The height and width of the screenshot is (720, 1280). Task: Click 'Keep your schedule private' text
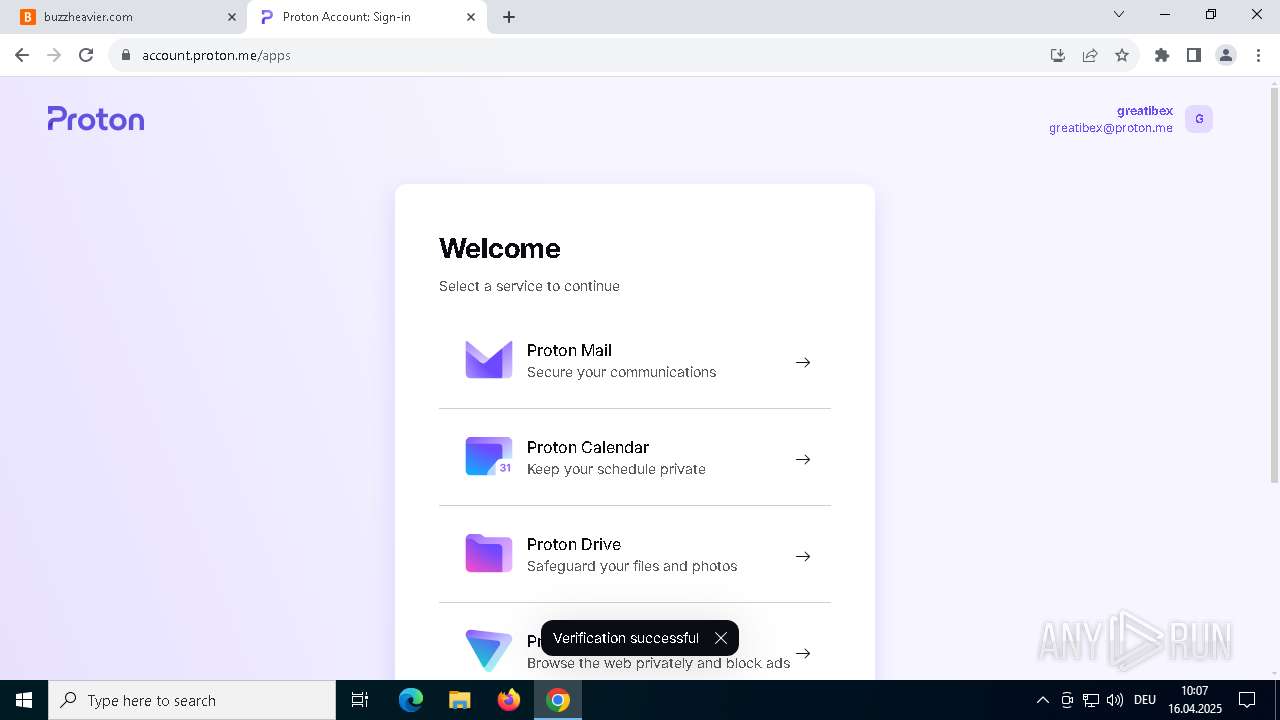616,469
